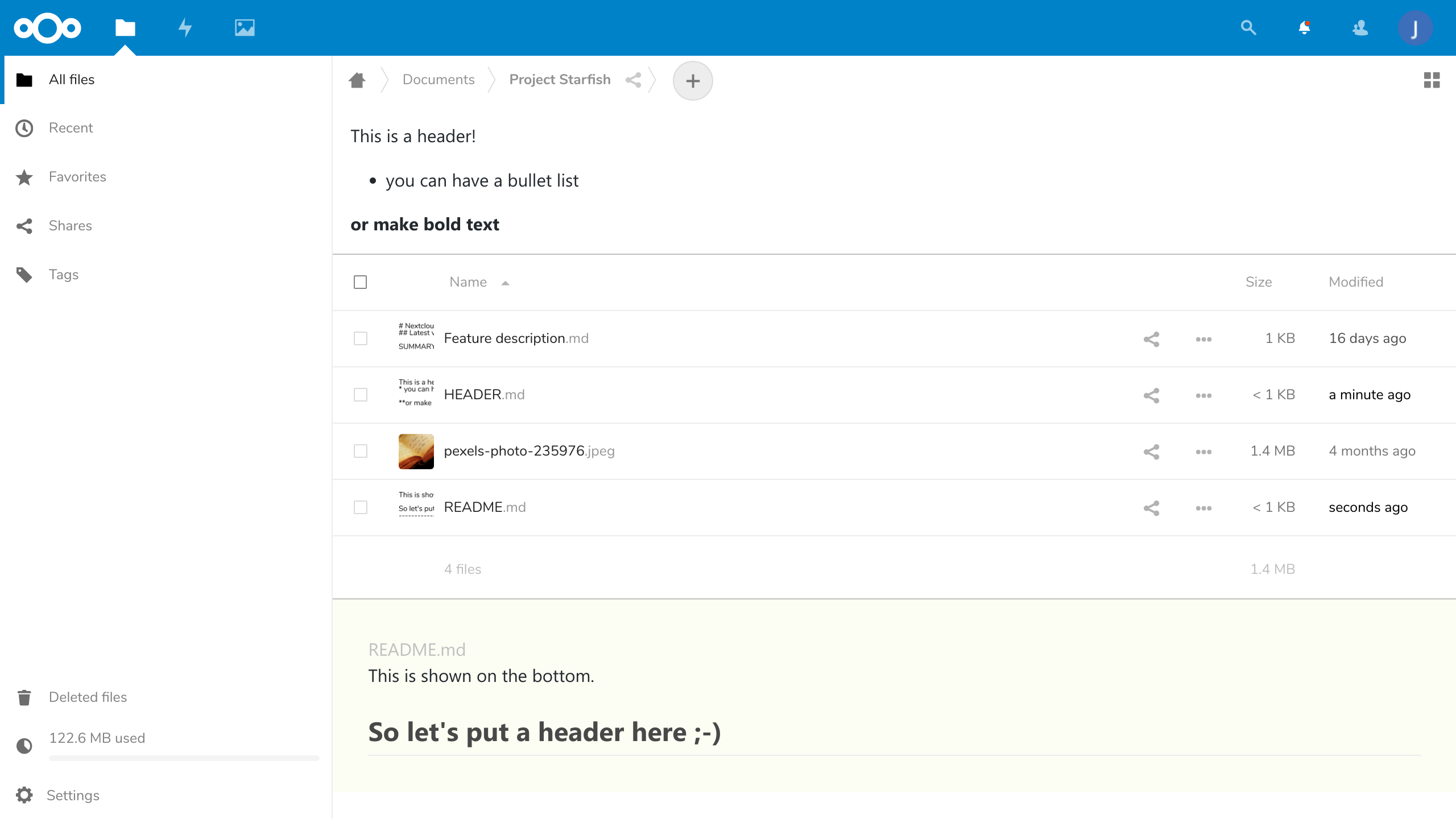Click the Project Starfish breadcrumb
The width and height of the screenshot is (1456, 819).
[560, 80]
